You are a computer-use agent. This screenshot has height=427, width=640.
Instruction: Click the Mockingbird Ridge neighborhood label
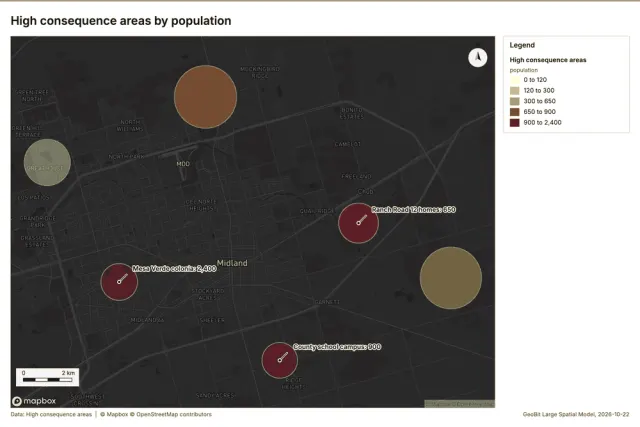260,72
